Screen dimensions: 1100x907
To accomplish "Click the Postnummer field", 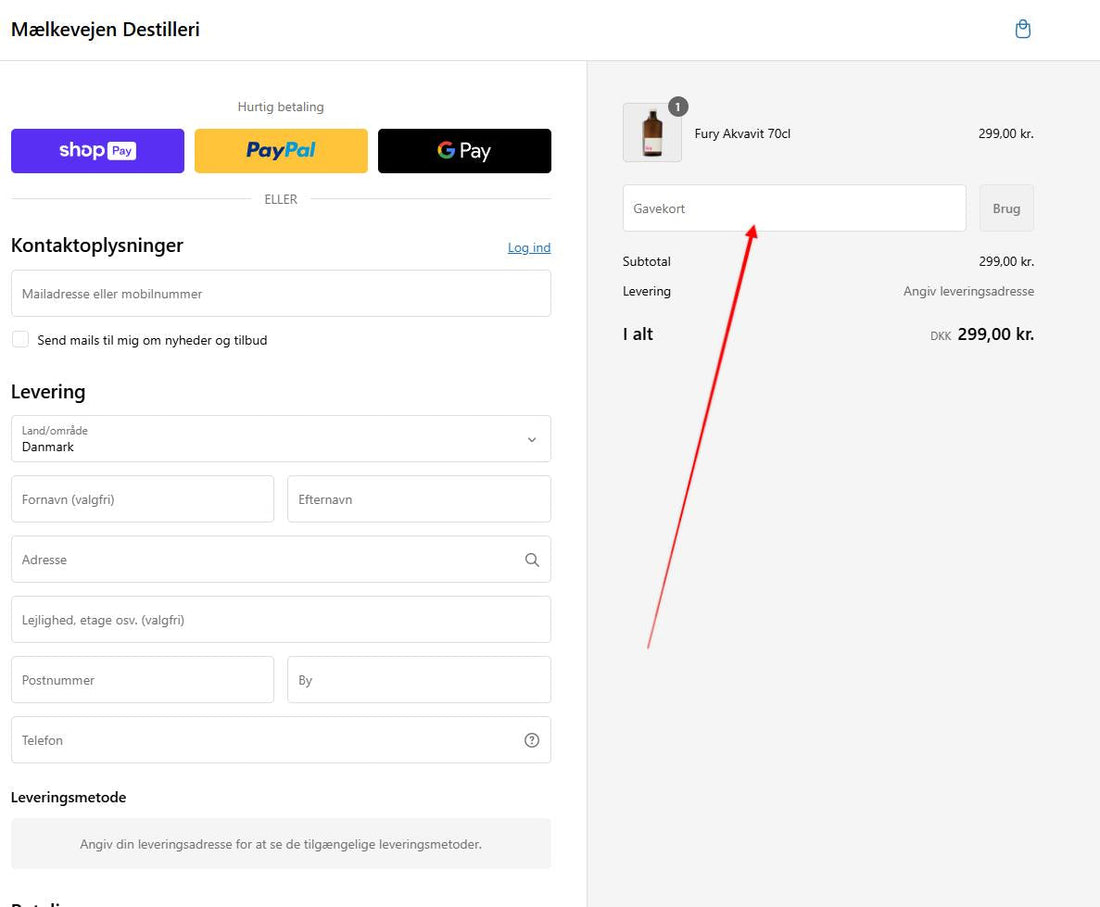I will (142, 680).
